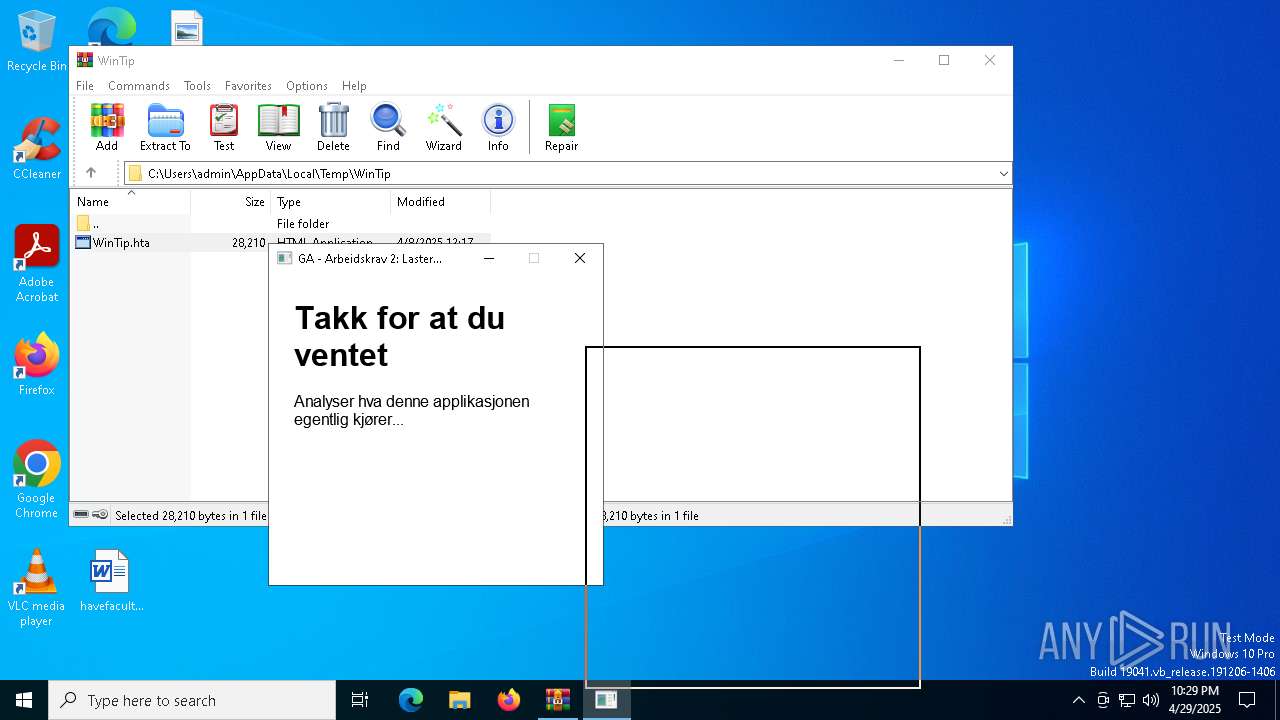Viewport: 1280px width, 720px height.
Task: Sort by the Size column header
Action: 230,202
